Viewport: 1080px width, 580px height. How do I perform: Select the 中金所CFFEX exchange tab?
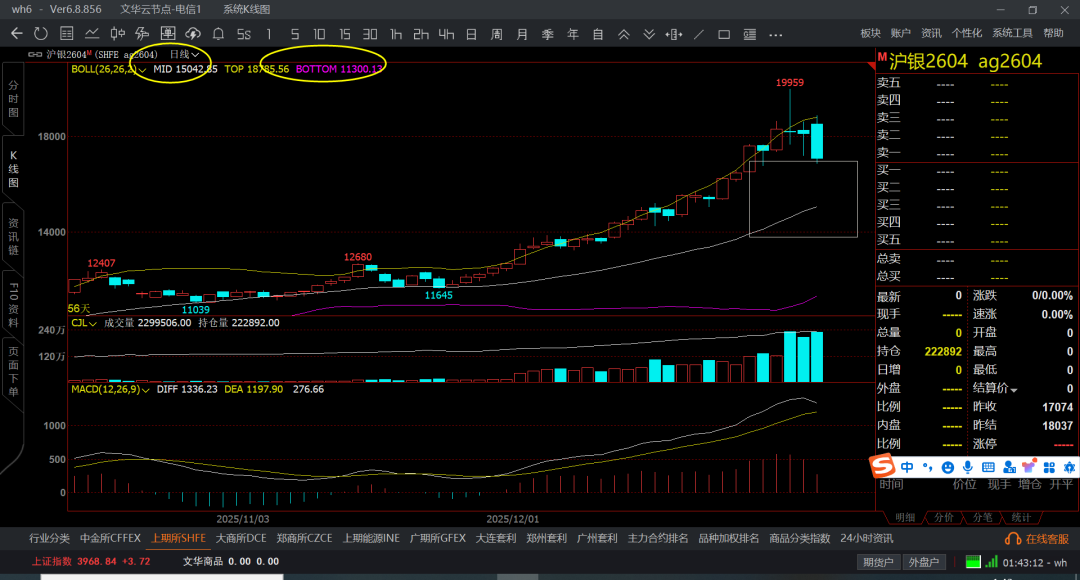click(x=110, y=538)
